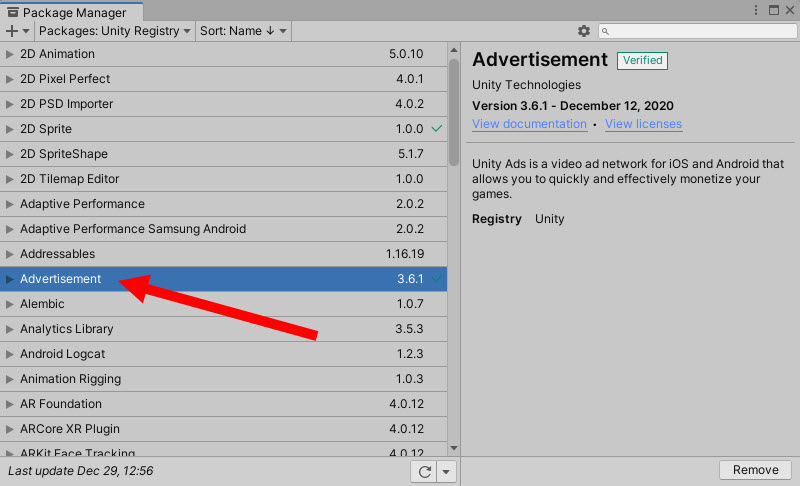
Task: Select the Package Manager tab
Action: pos(71,12)
